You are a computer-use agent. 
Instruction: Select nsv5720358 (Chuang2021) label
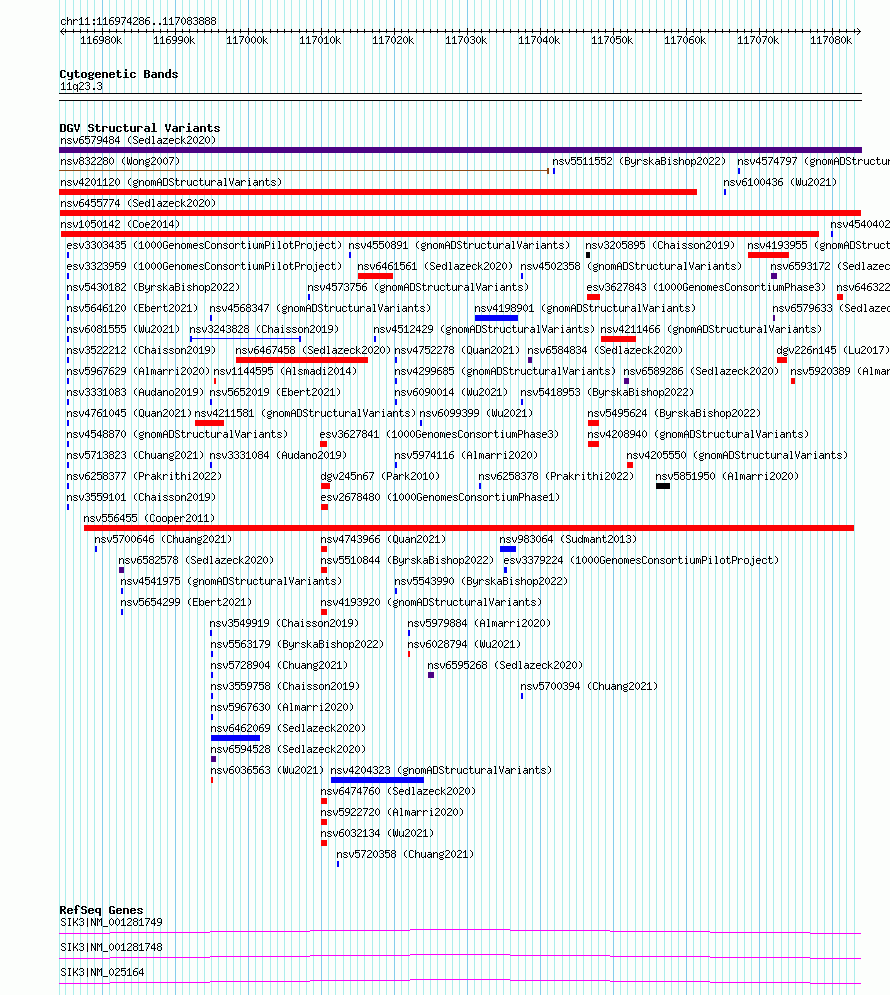tap(405, 854)
